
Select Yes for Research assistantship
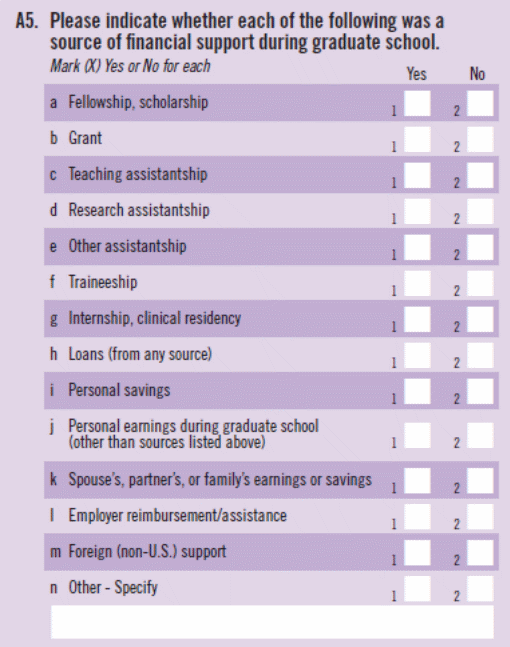(x=417, y=211)
